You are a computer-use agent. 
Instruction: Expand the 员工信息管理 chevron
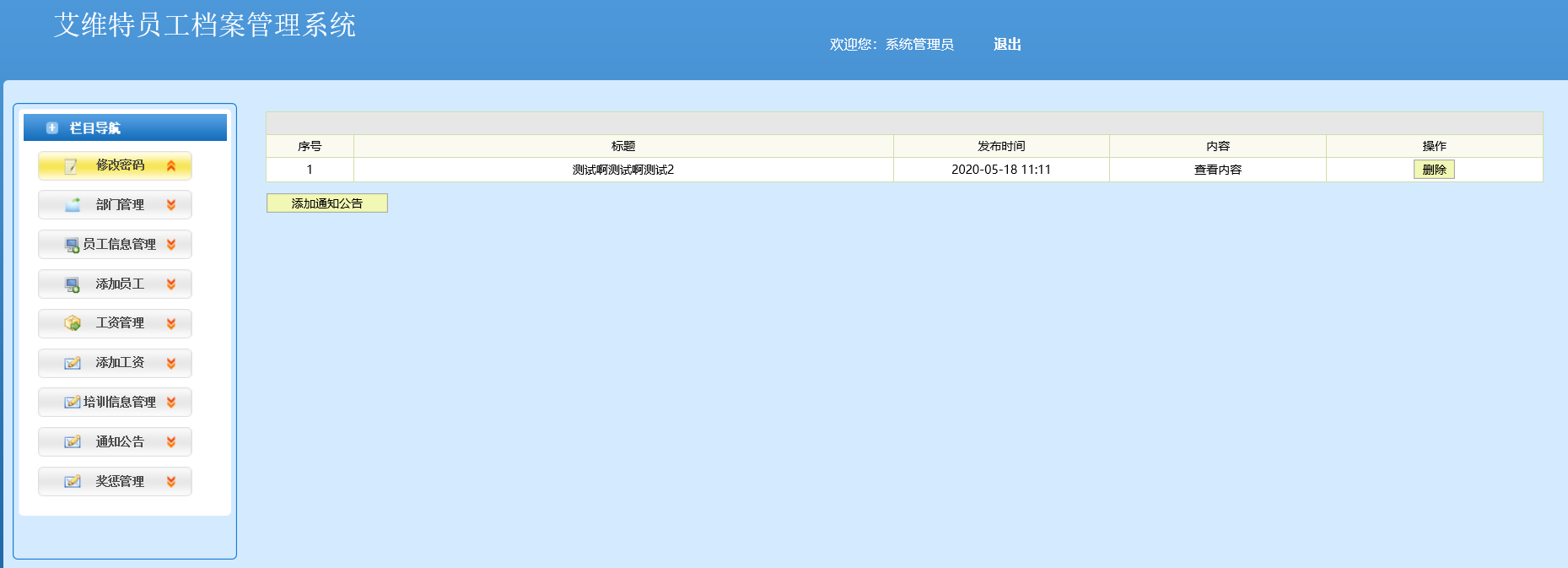pyautogui.click(x=171, y=245)
